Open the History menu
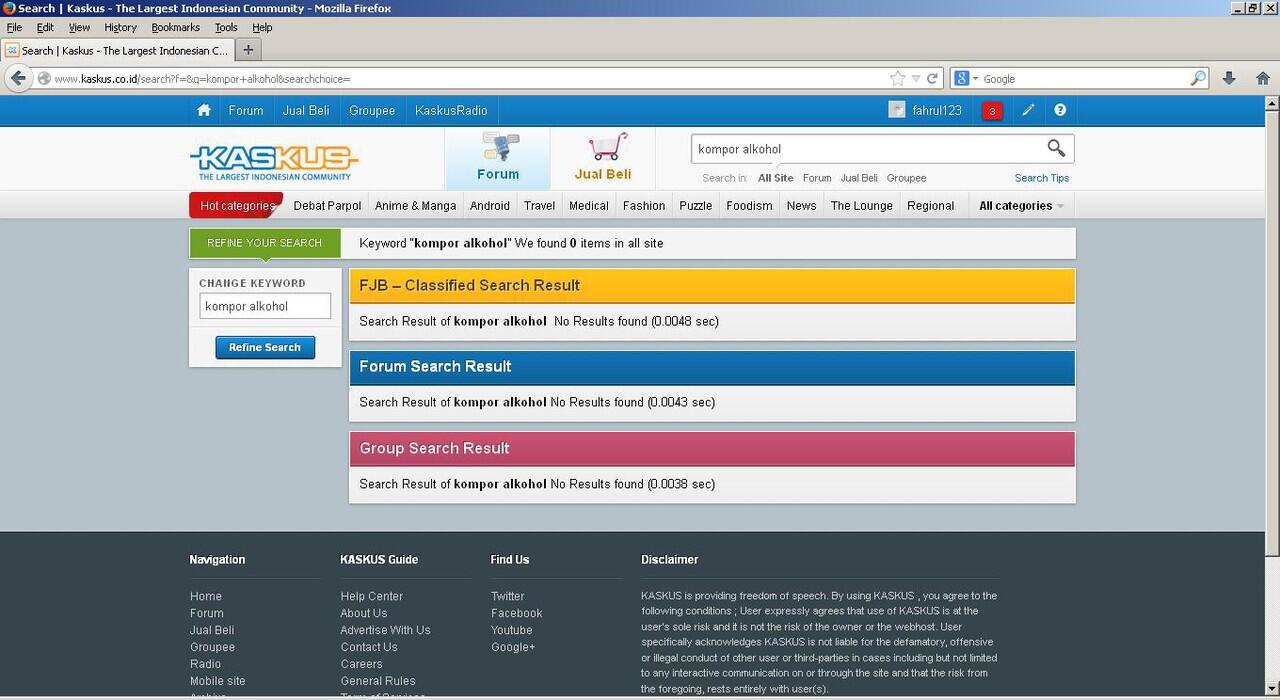1280x700 pixels. (120, 27)
